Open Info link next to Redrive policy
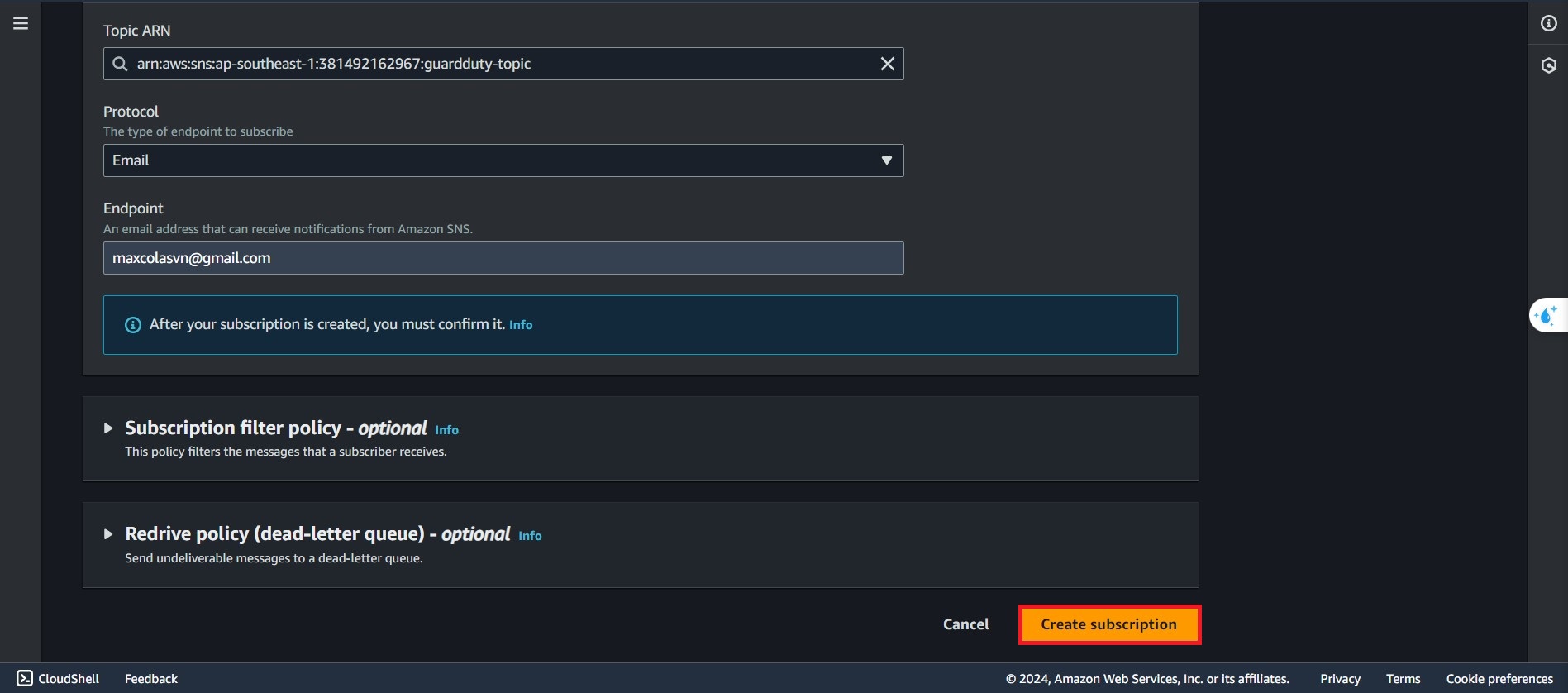Viewport: 1568px width, 693px height. pos(530,536)
